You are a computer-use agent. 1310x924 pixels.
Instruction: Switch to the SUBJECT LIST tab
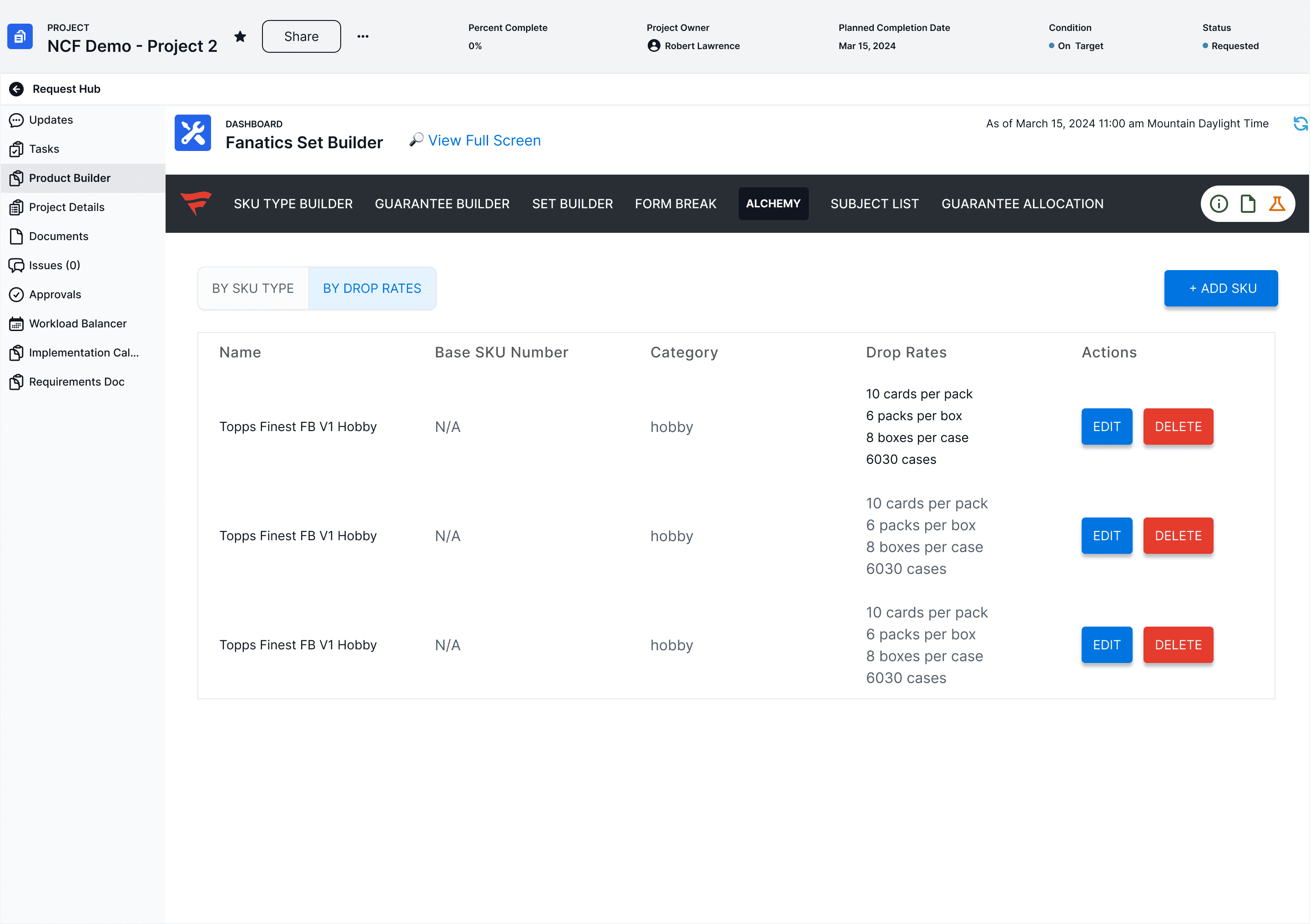tap(874, 204)
